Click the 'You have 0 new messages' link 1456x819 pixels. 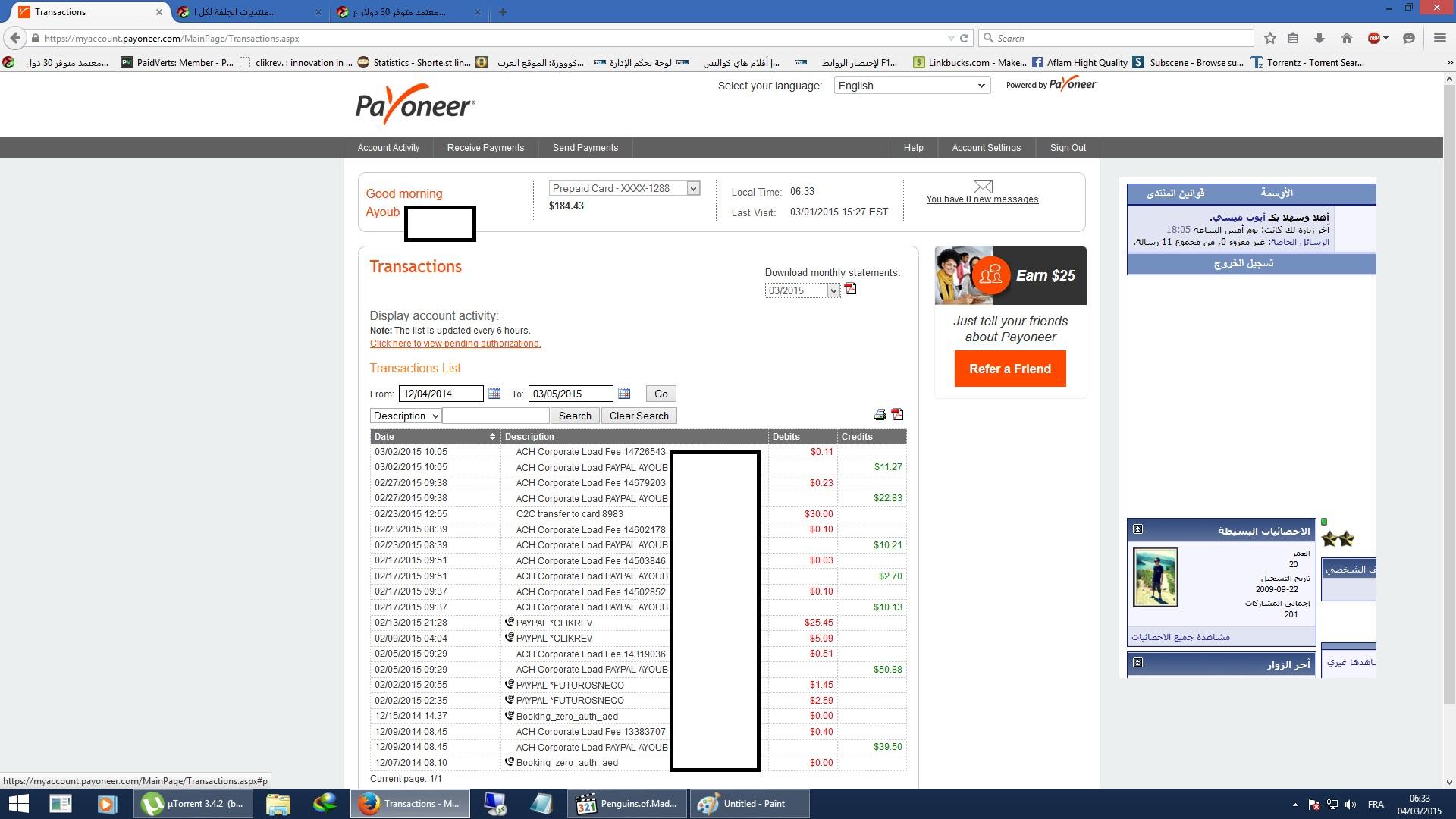(982, 199)
